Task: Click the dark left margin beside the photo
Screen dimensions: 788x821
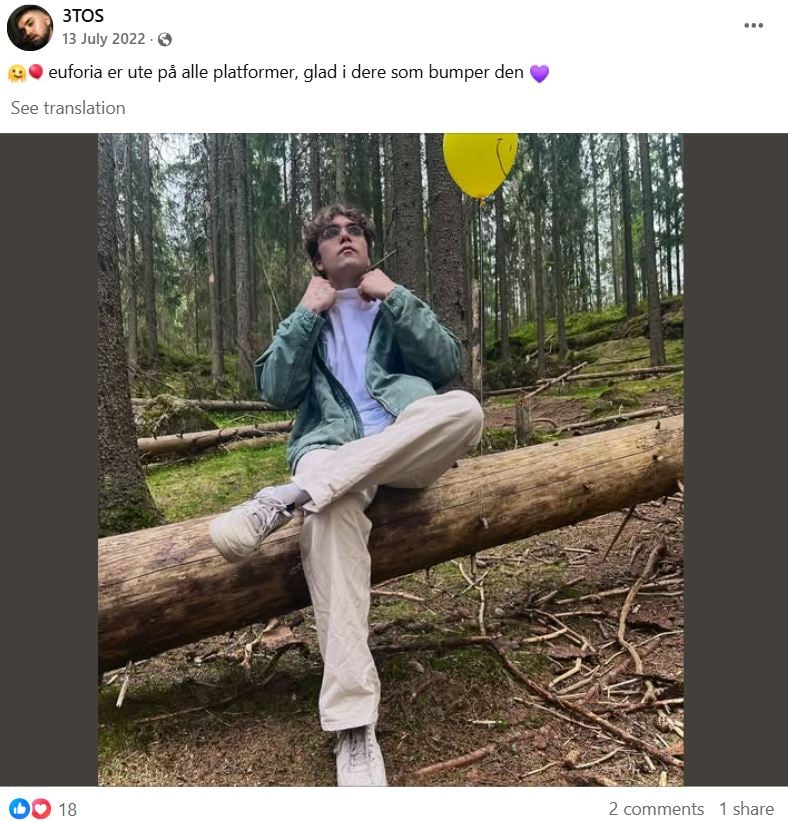Action: click(x=48, y=460)
